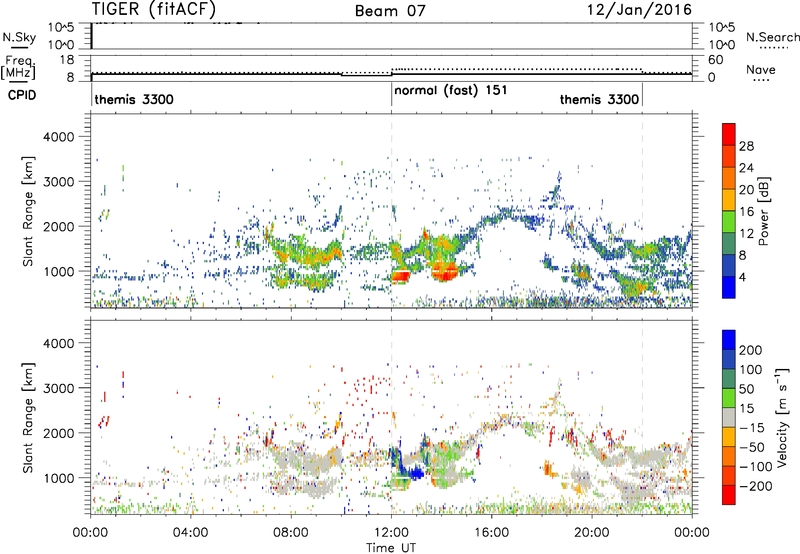Select the Freq. [MHz] axis label

click(18, 67)
